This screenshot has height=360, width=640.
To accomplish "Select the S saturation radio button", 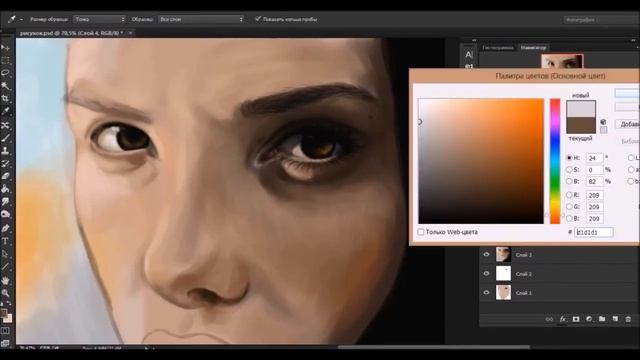I will [569, 169].
